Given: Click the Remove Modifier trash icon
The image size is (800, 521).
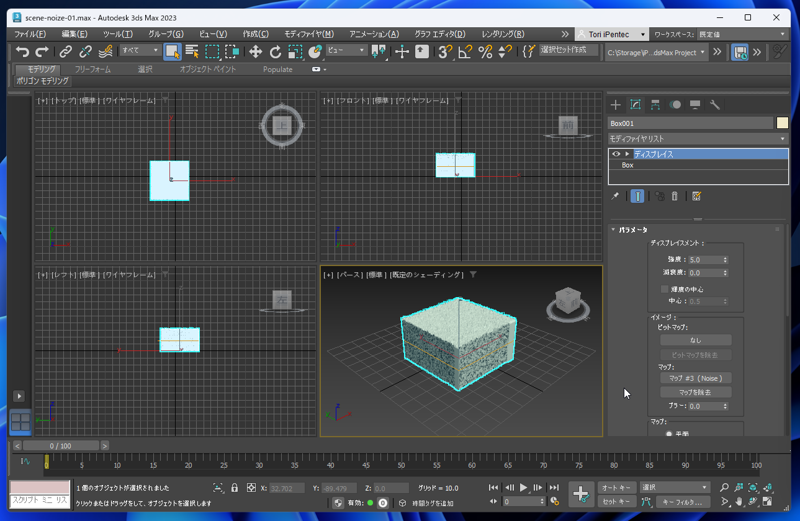Looking at the screenshot, I should click(674, 196).
